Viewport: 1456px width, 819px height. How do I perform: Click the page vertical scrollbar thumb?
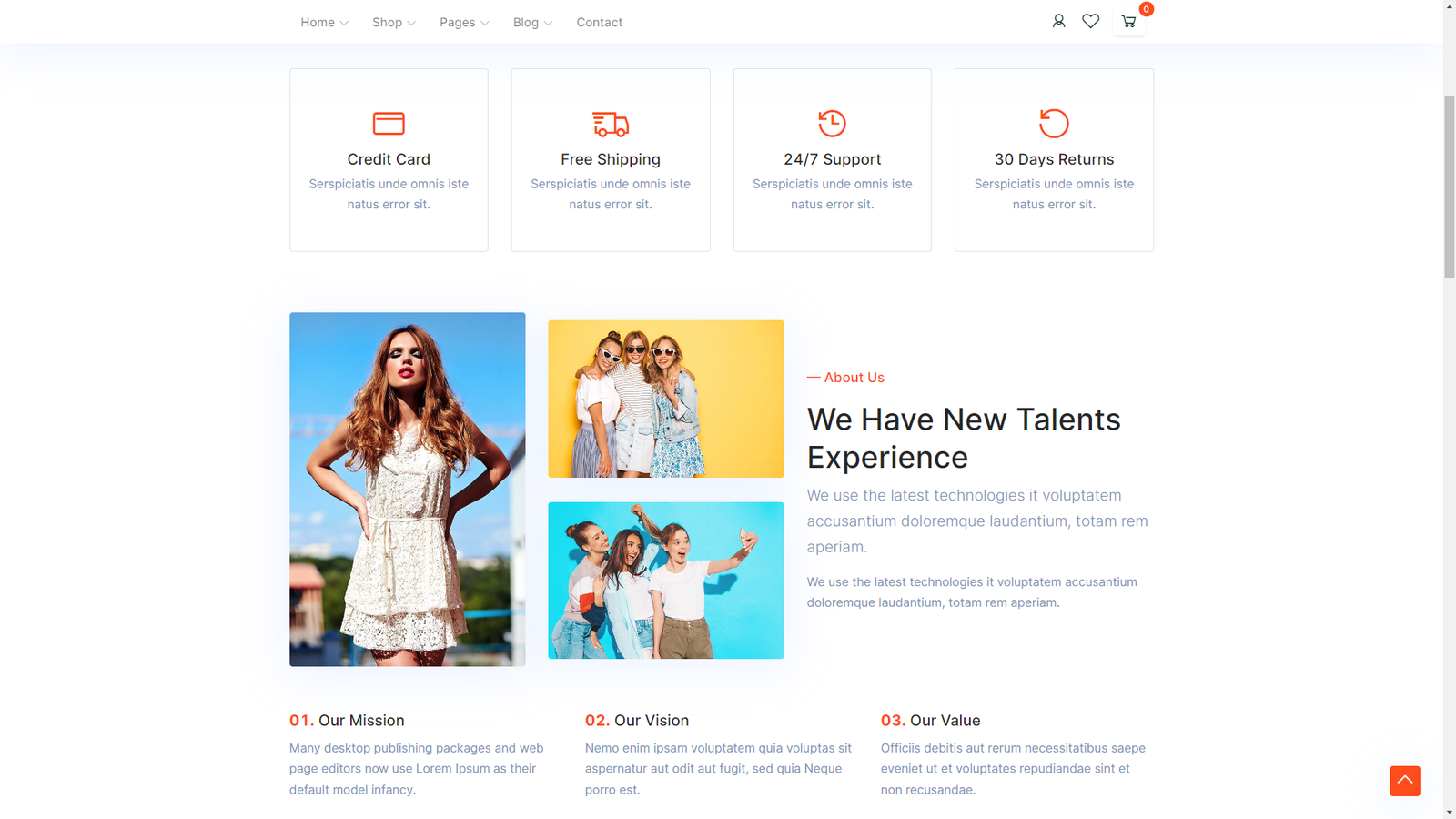(1449, 187)
